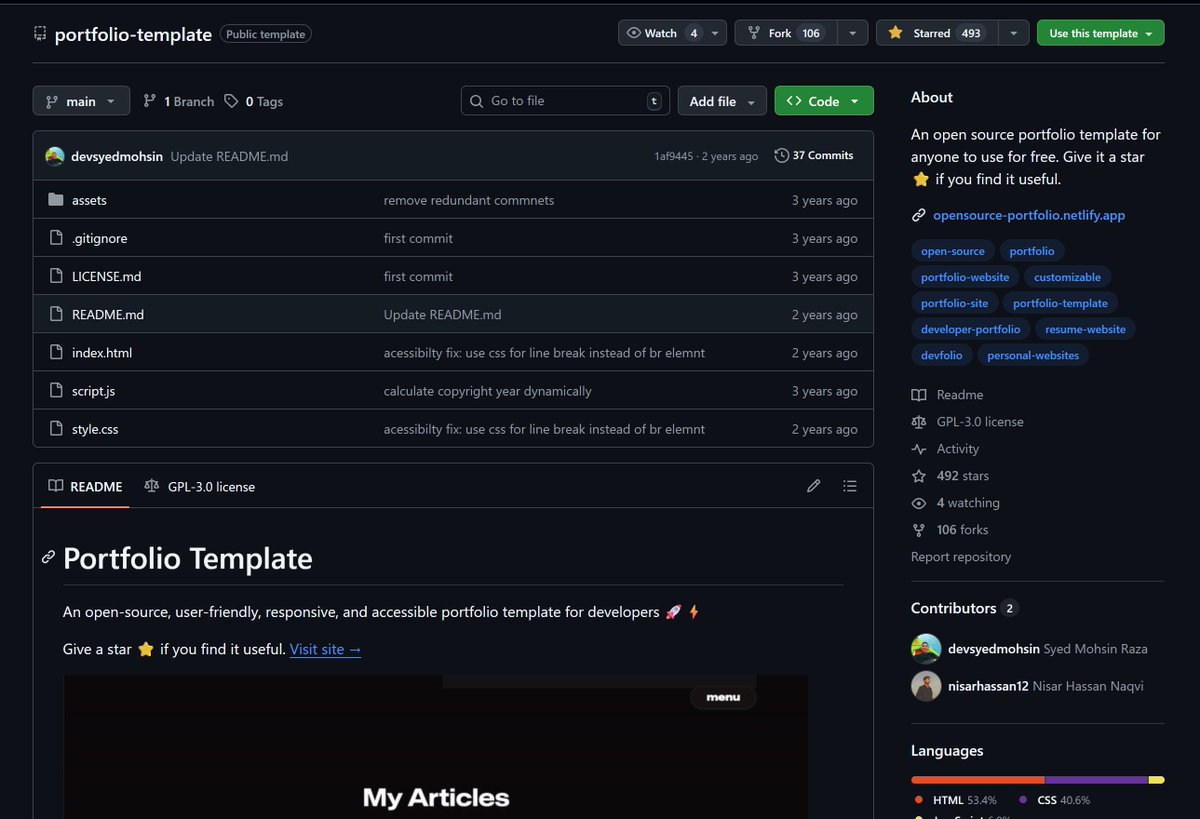Expand the dropdown arrow next to Fork
This screenshot has height=819, width=1200.
coord(852,33)
